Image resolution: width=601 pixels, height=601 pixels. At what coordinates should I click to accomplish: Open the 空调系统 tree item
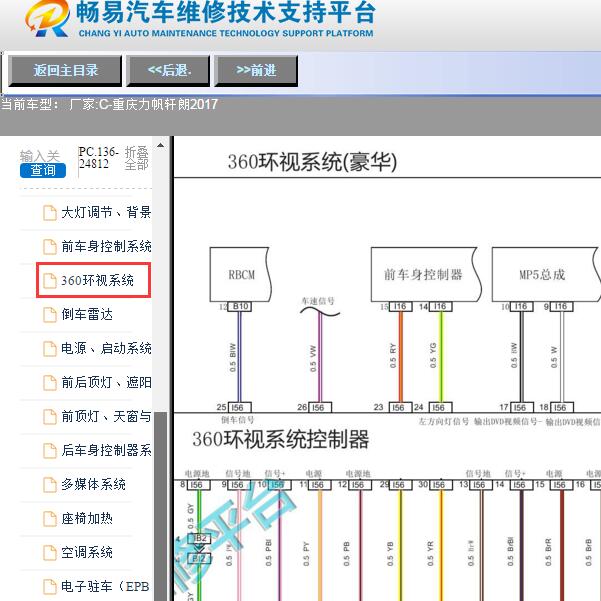tap(87, 552)
